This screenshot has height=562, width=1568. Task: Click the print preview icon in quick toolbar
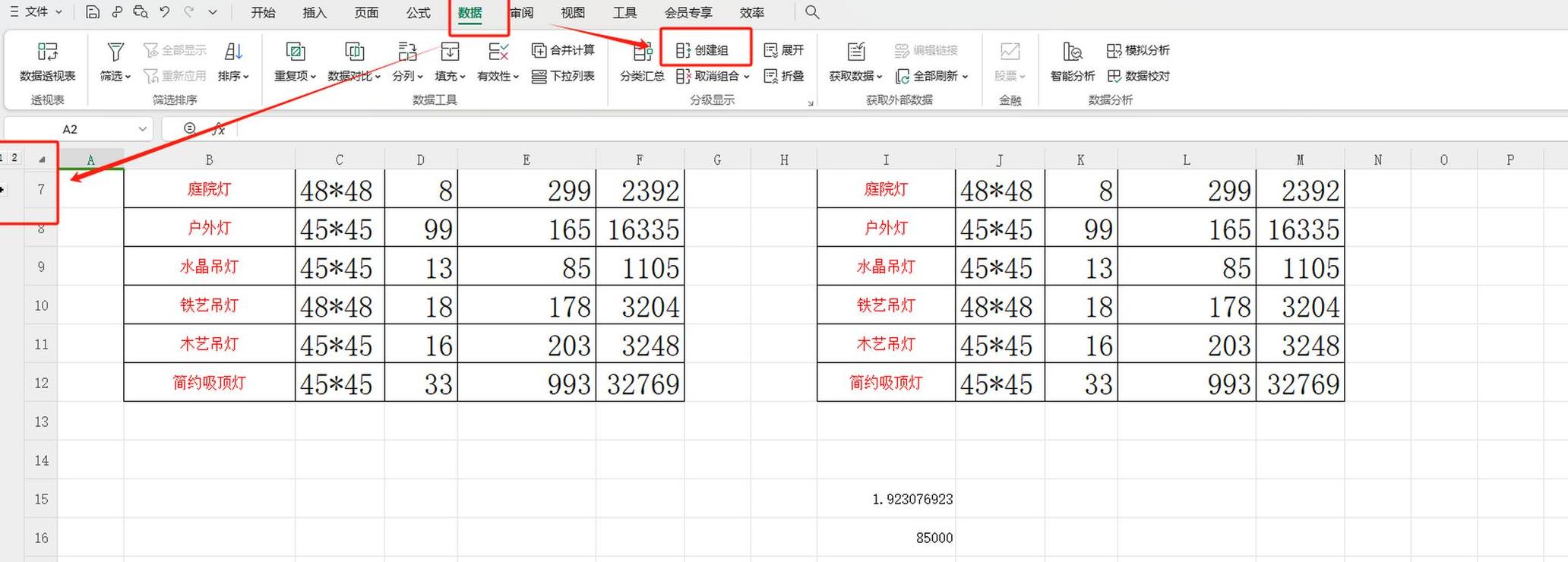[141, 12]
